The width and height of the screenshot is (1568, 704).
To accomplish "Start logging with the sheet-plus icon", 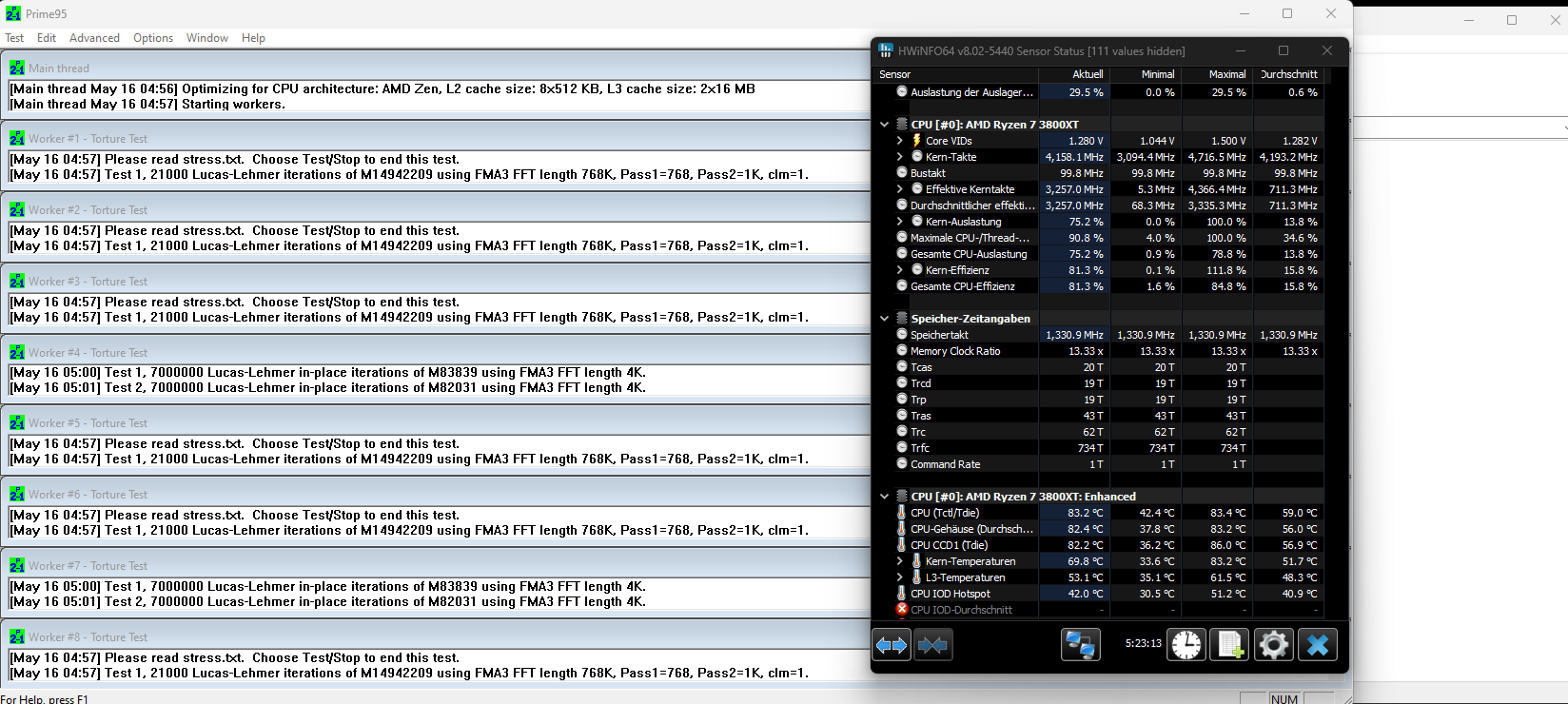I will (x=1229, y=645).
